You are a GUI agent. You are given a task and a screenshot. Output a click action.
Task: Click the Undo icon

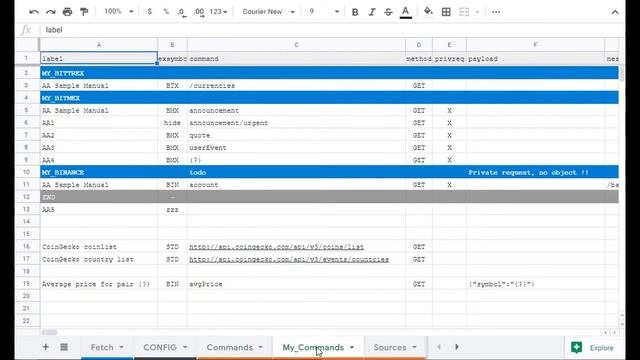coord(34,12)
